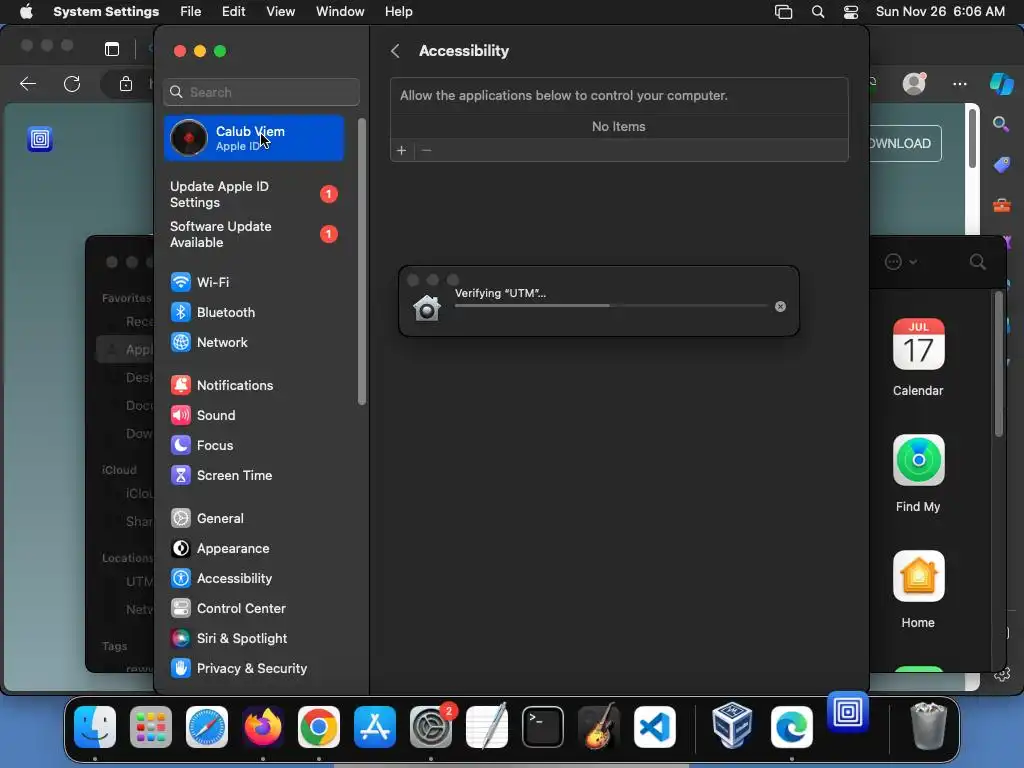
Task: Click the Verifying UTM progress bar
Action: pos(611,306)
